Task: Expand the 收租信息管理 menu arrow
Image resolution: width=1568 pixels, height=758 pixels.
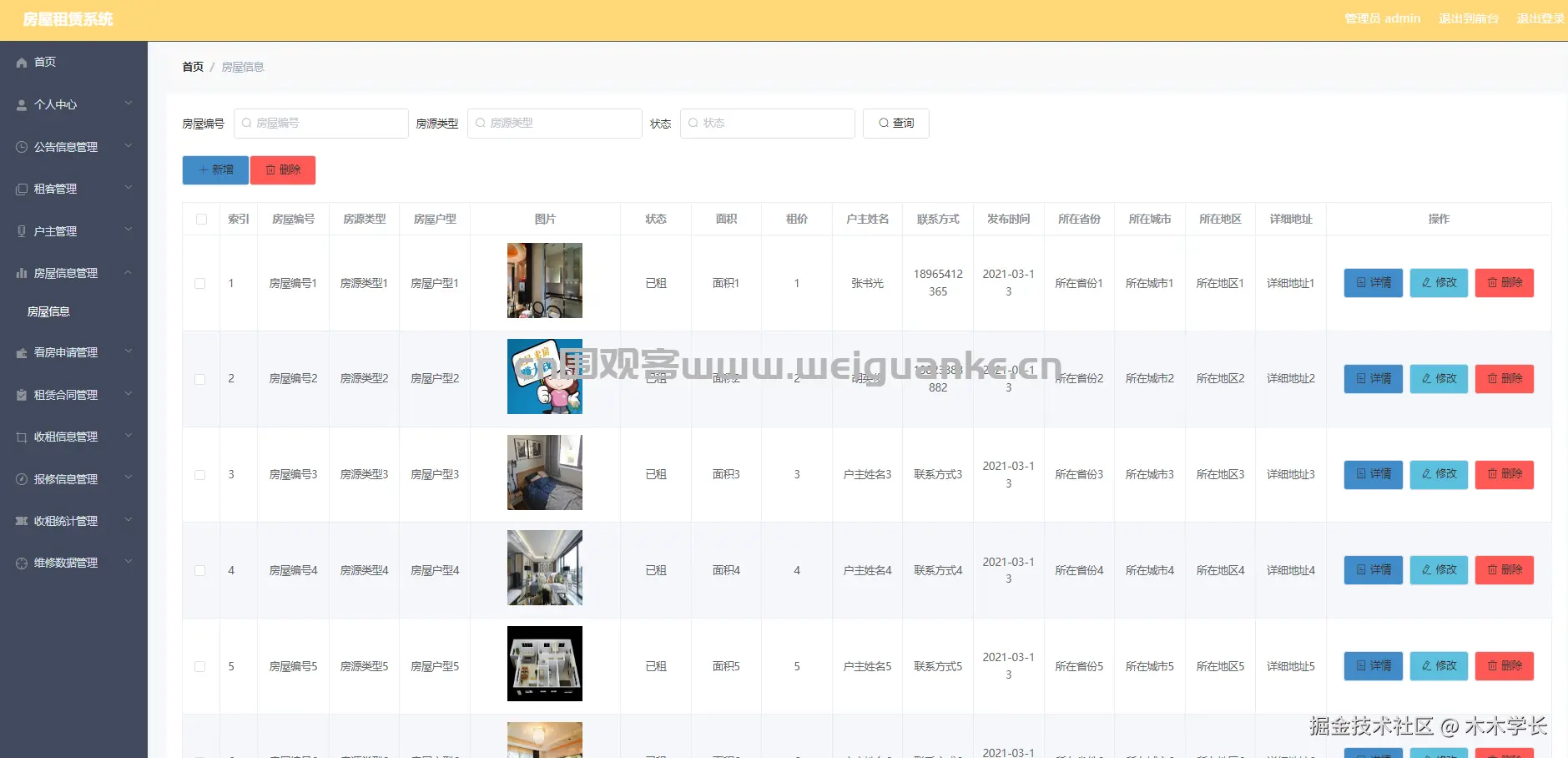Action: [x=129, y=436]
